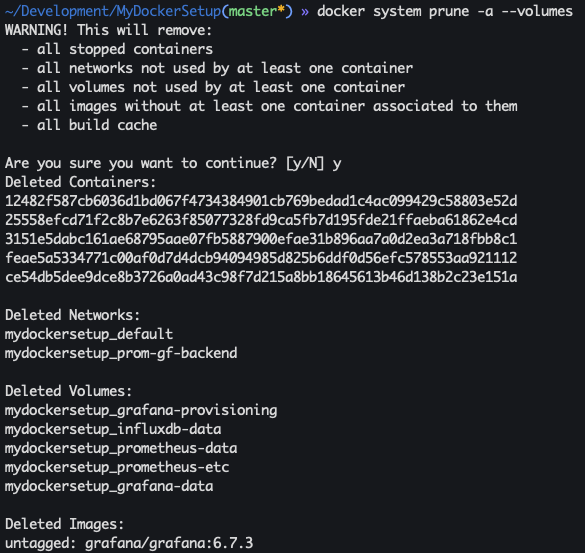Click the 'Deleted Networks:' heading
This screenshot has width=585, height=553.
(72, 315)
